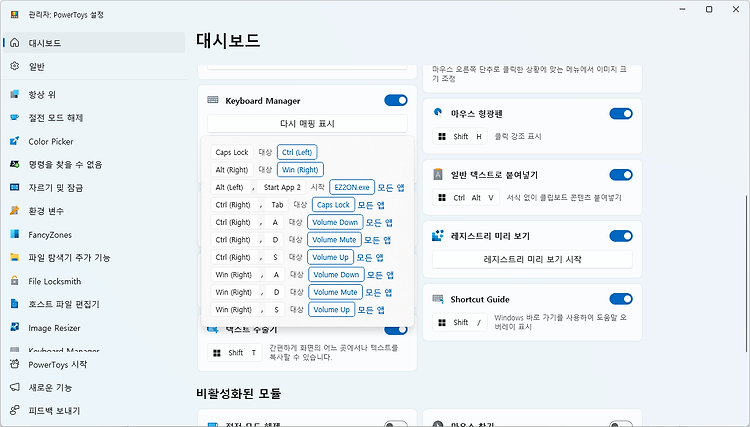Click the 클릭 강조 표시 description

point(518,137)
